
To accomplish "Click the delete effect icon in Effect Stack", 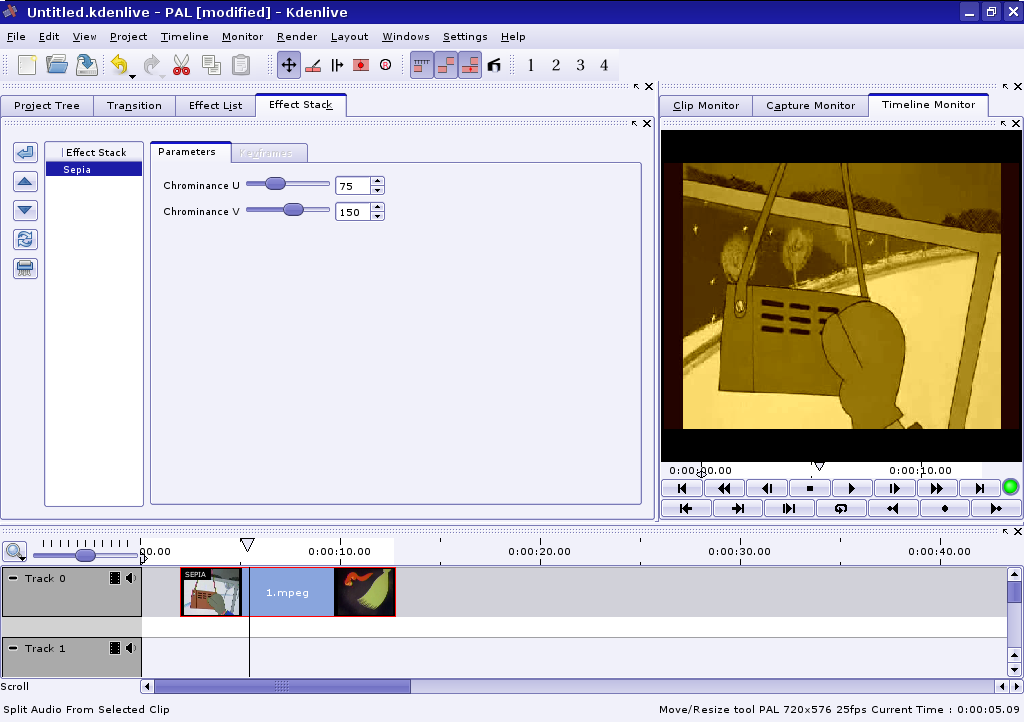I will [26, 269].
